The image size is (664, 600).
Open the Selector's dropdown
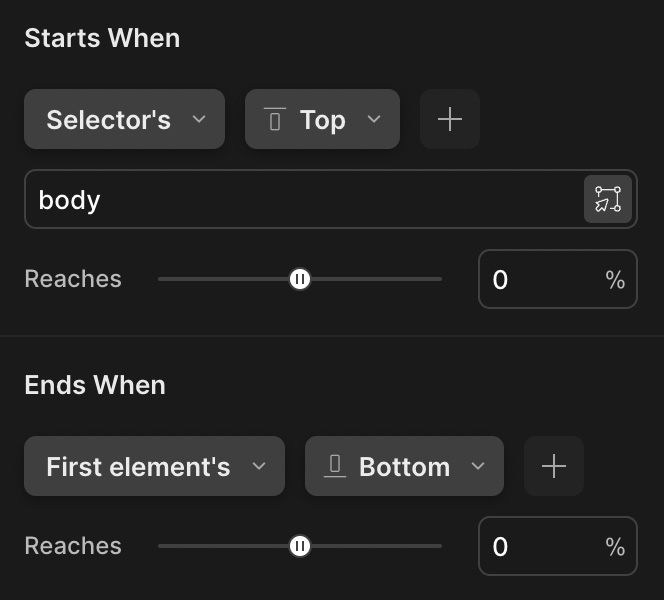pos(124,119)
